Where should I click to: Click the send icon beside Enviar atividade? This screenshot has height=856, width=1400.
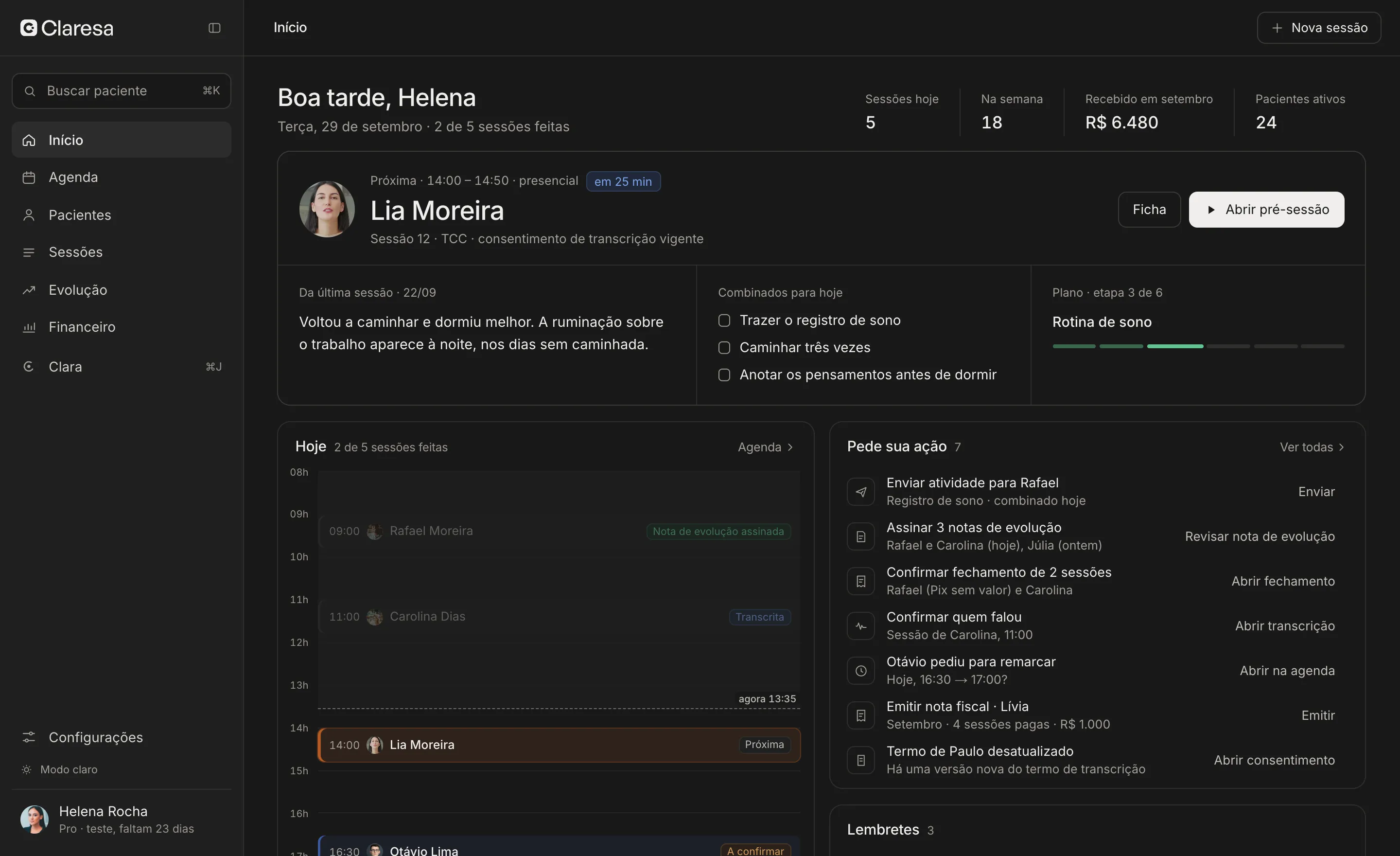(x=861, y=492)
